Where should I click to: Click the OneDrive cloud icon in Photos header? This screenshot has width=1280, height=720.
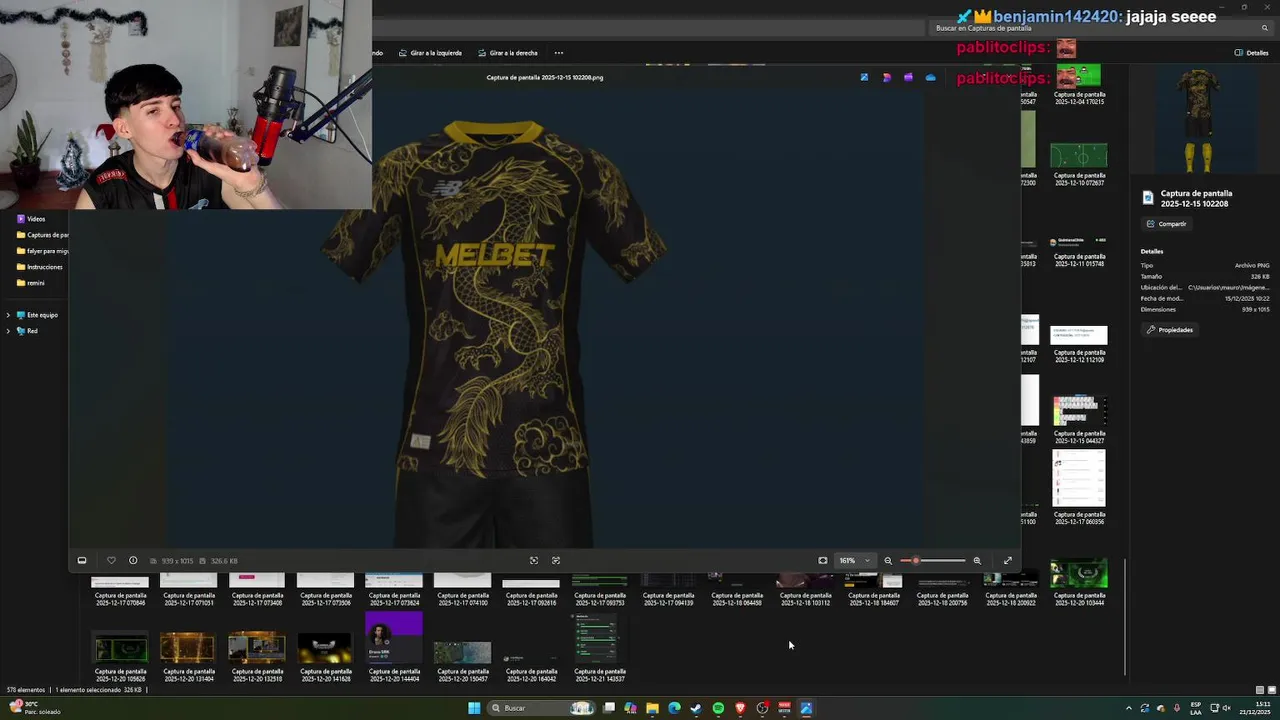pyautogui.click(x=931, y=77)
